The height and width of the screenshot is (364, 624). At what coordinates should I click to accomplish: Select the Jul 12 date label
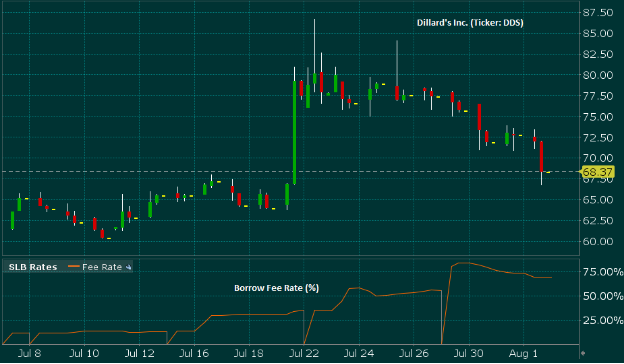tap(139, 354)
